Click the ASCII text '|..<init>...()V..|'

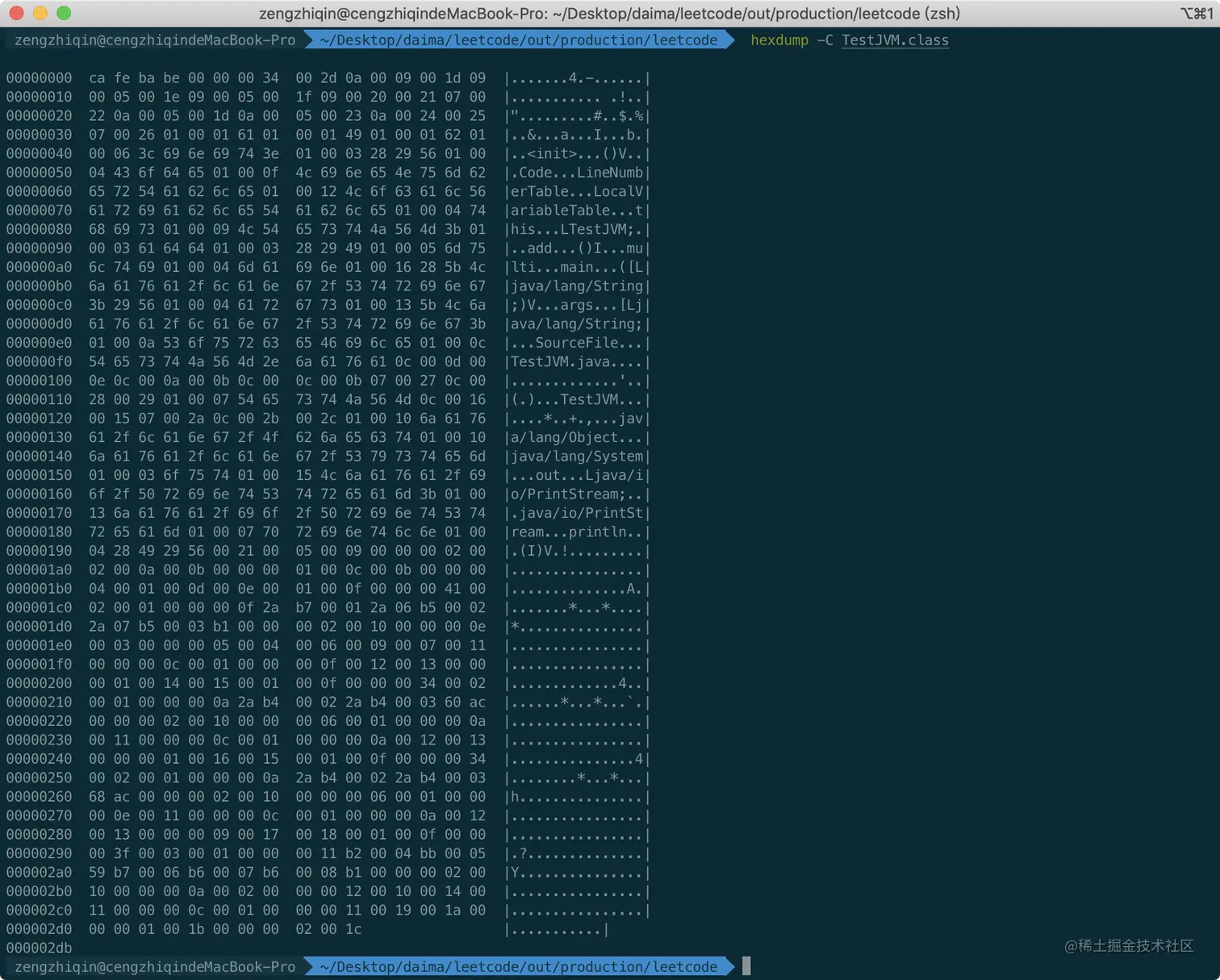coord(577,153)
